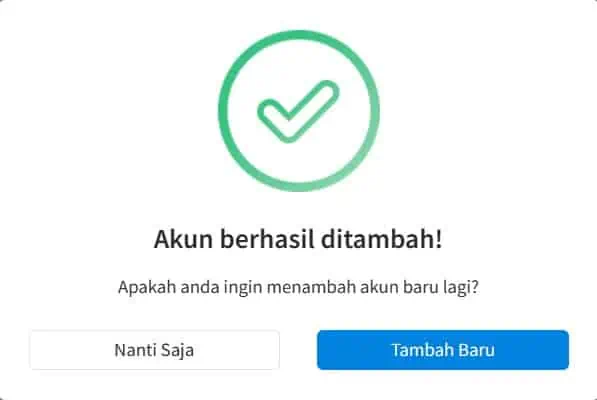Click the 'Apakah anda ingin menambah akun baru lagi?' text
The width and height of the screenshot is (597, 400).
tap(298, 287)
